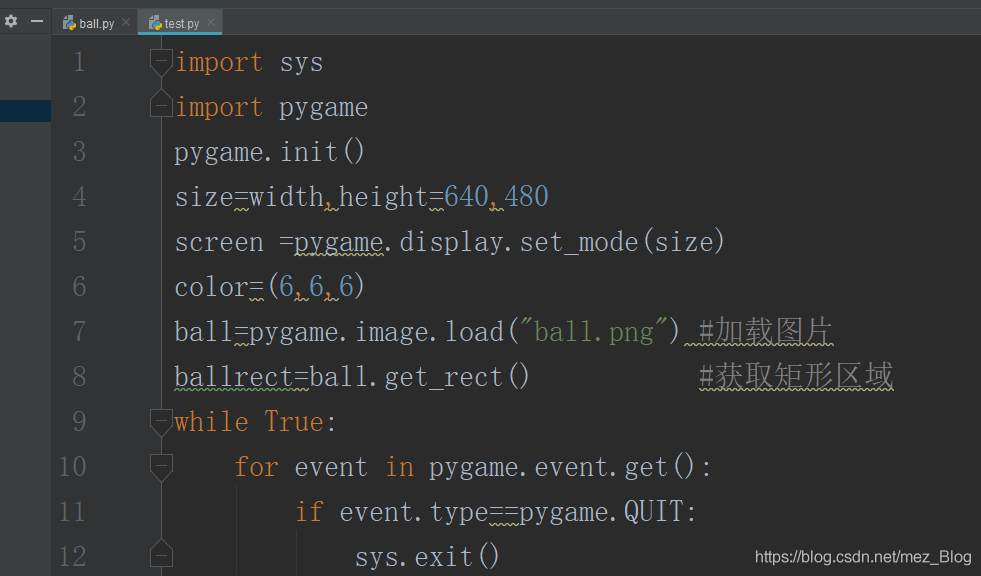Click the "ball.png" string literal

(592, 331)
